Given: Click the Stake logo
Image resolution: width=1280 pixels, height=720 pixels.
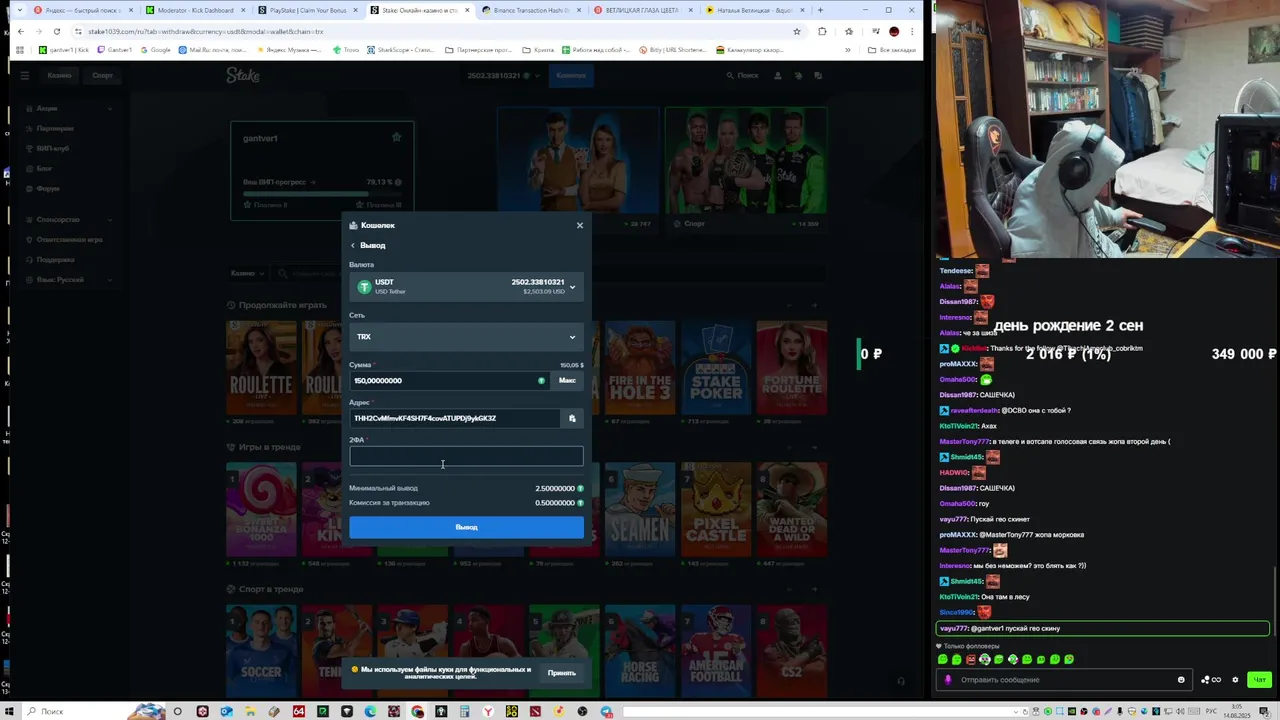Looking at the screenshot, I should click(x=242, y=75).
